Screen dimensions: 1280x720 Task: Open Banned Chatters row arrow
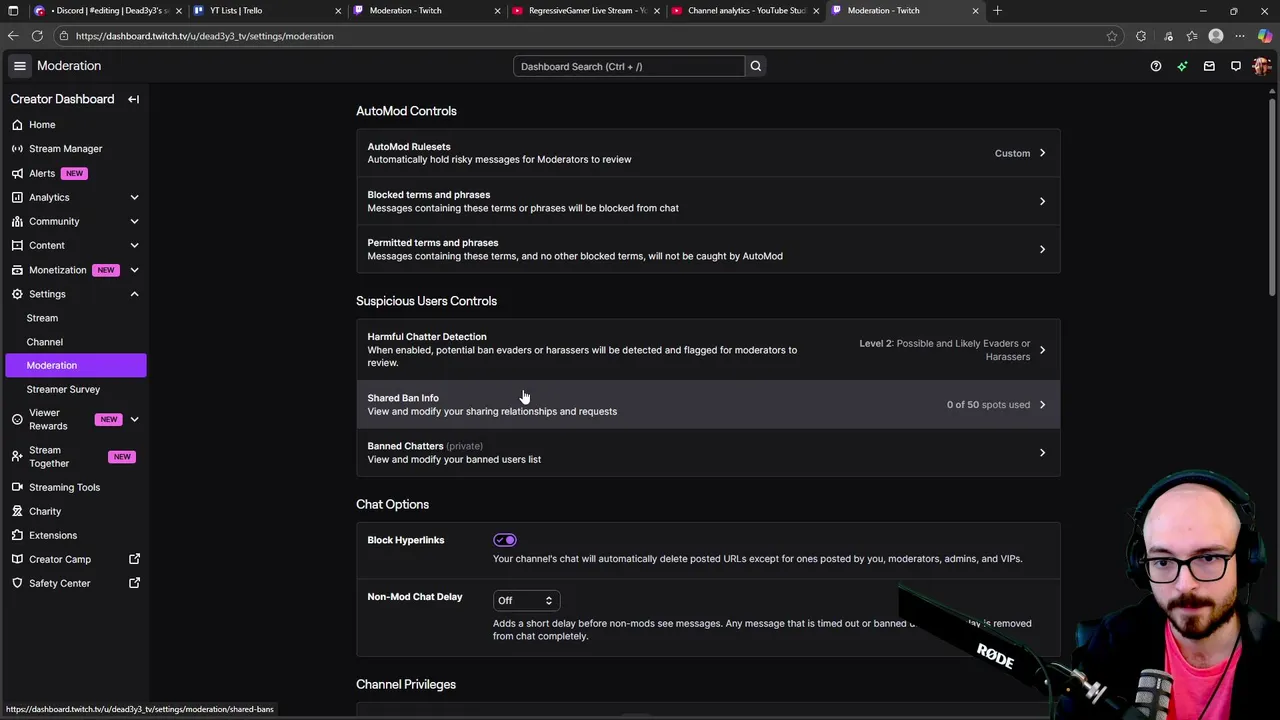pos(1042,453)
